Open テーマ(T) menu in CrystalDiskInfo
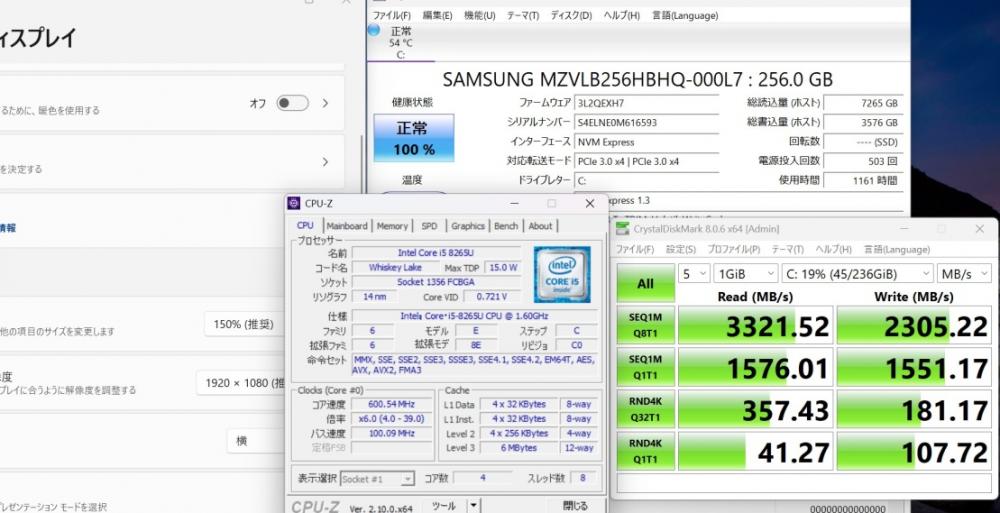Image resolution: width=1000 pixels, height=513 pixels. pos(523,15)
